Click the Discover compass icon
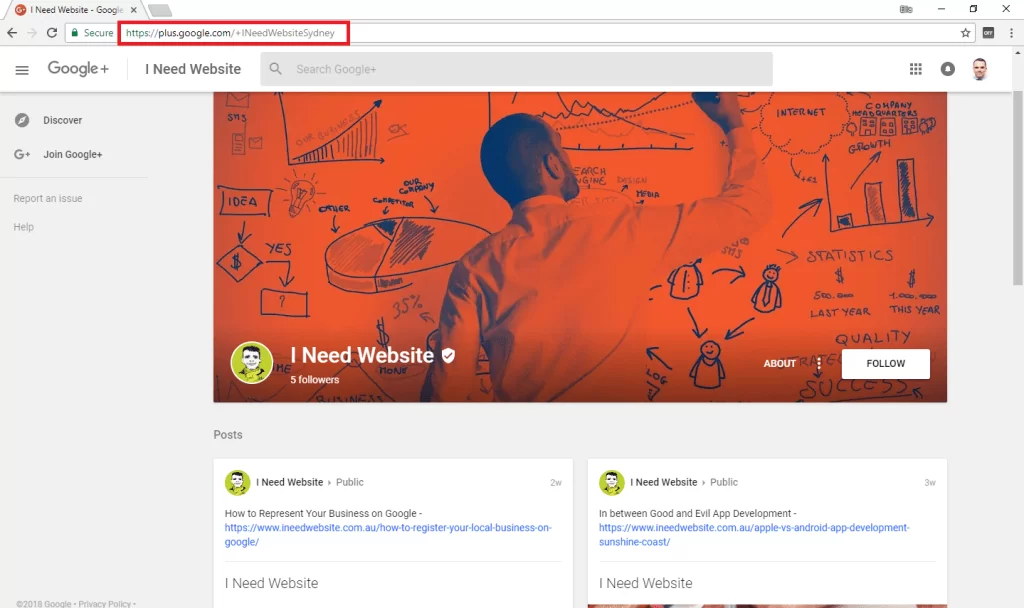The image size is (1024, 608). click(22, 120)
